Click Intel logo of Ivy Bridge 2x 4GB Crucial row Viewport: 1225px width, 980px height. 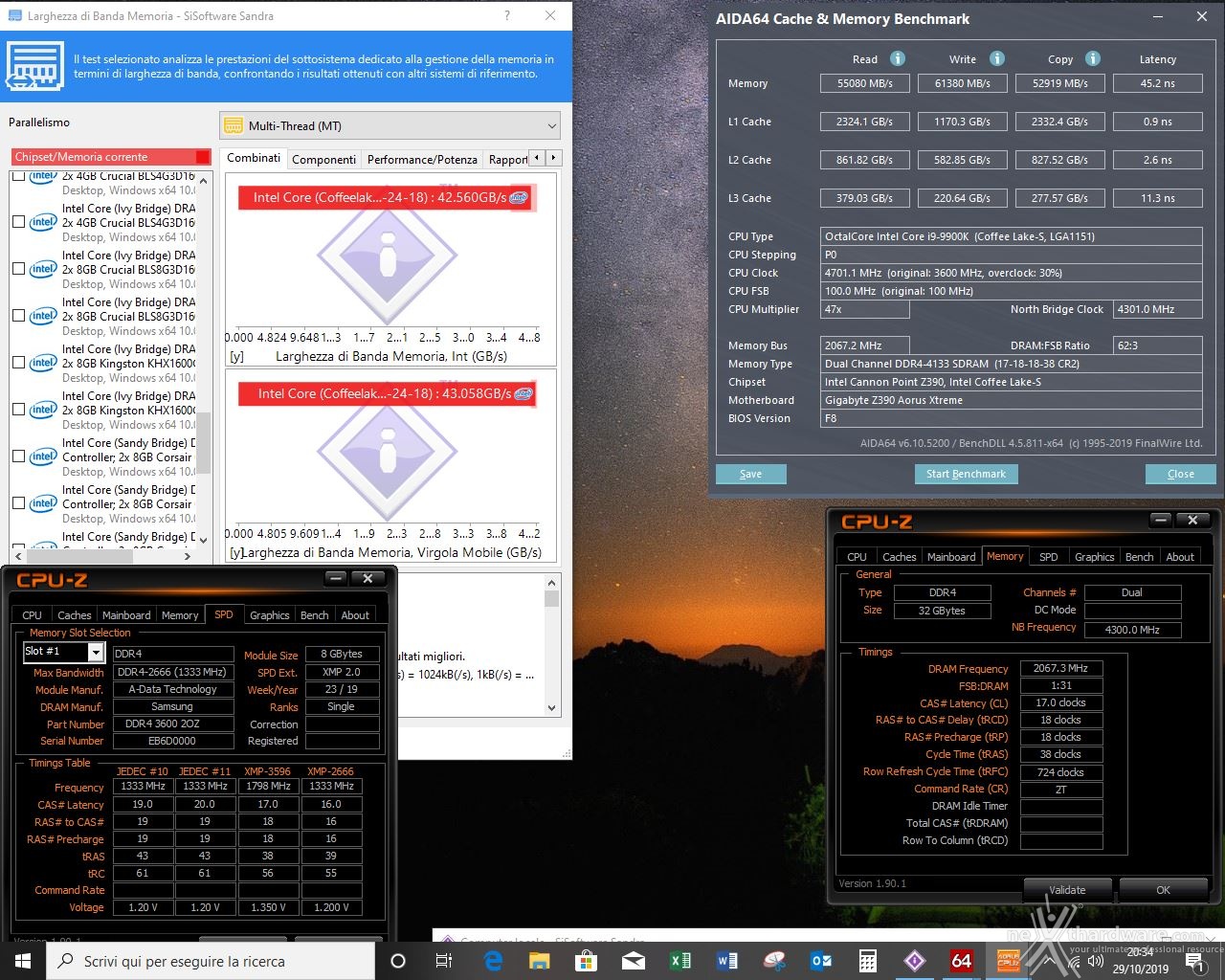(x=43, y=222)
